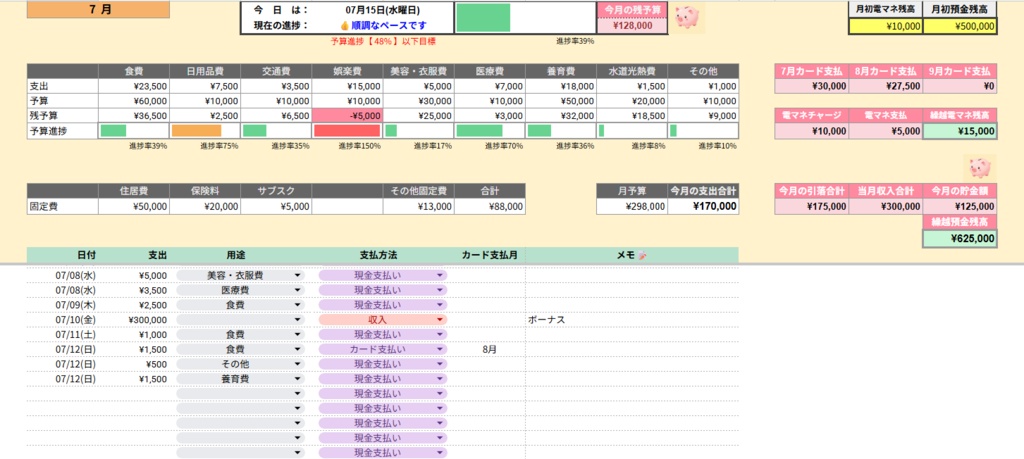Open the 食費 category dropdown on 07/09 row
The image size is (1024, 459).
click(298, 305)
